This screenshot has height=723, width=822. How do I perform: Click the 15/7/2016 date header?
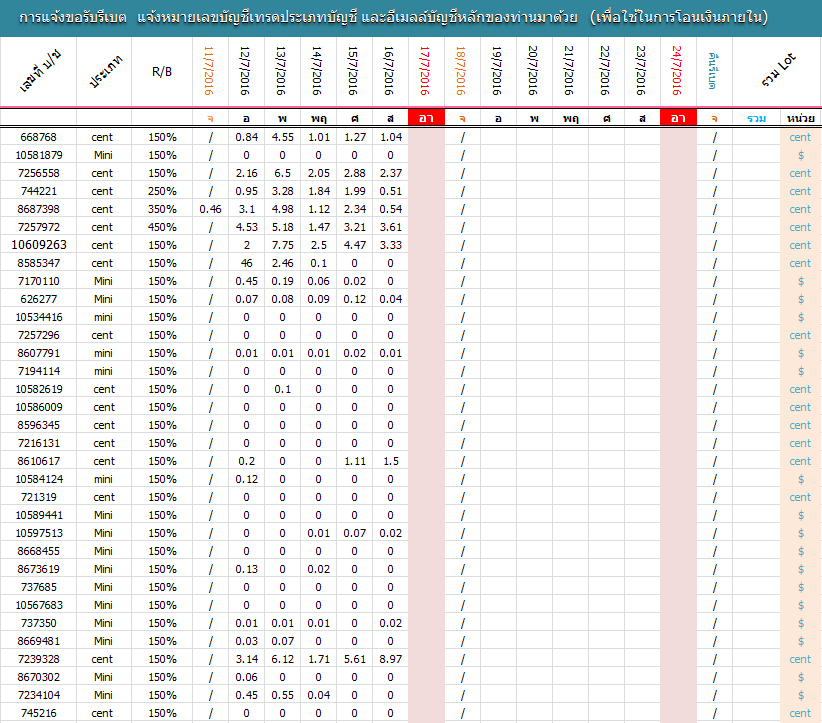pos(354,72)
